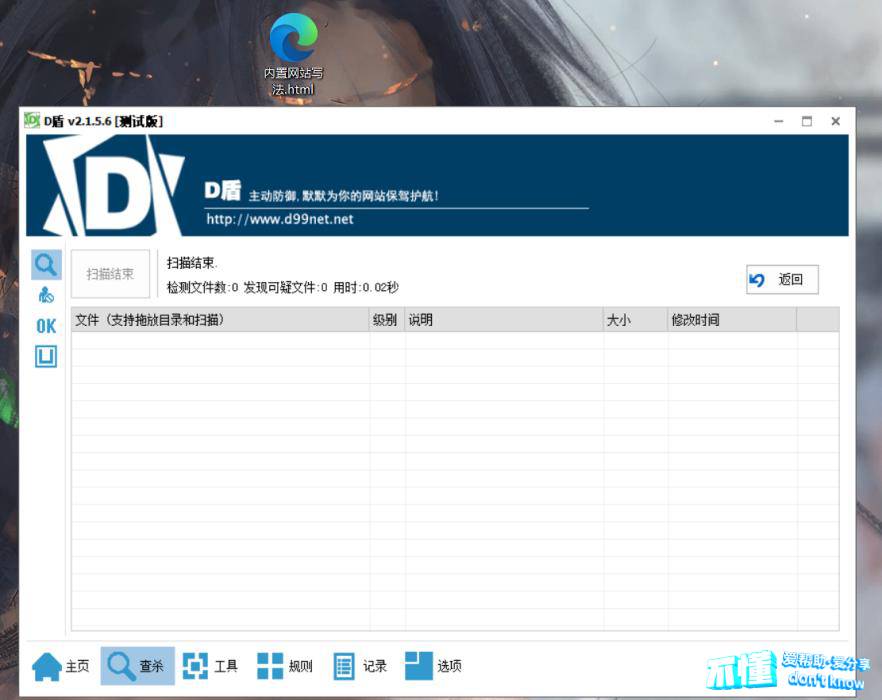Open the 记录 records tab
Screen dimensions: 882x700
coord(360,666)
